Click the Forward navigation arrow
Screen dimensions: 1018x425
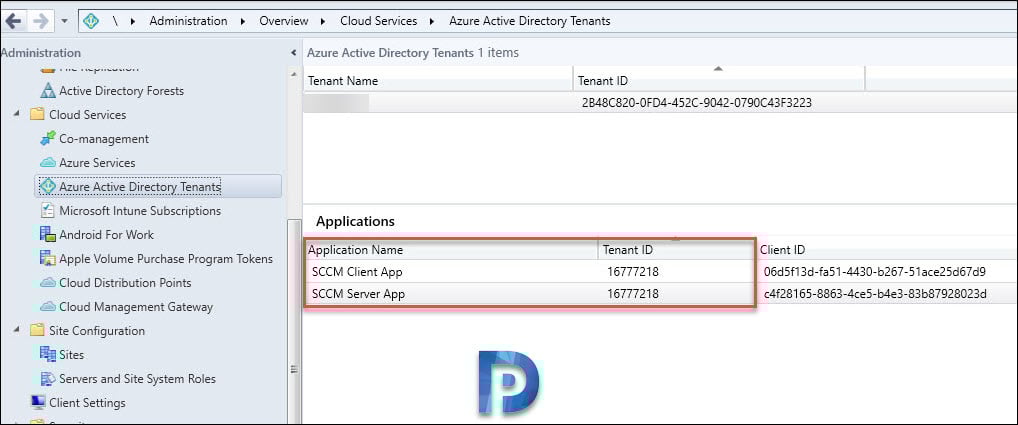[40, 21]
